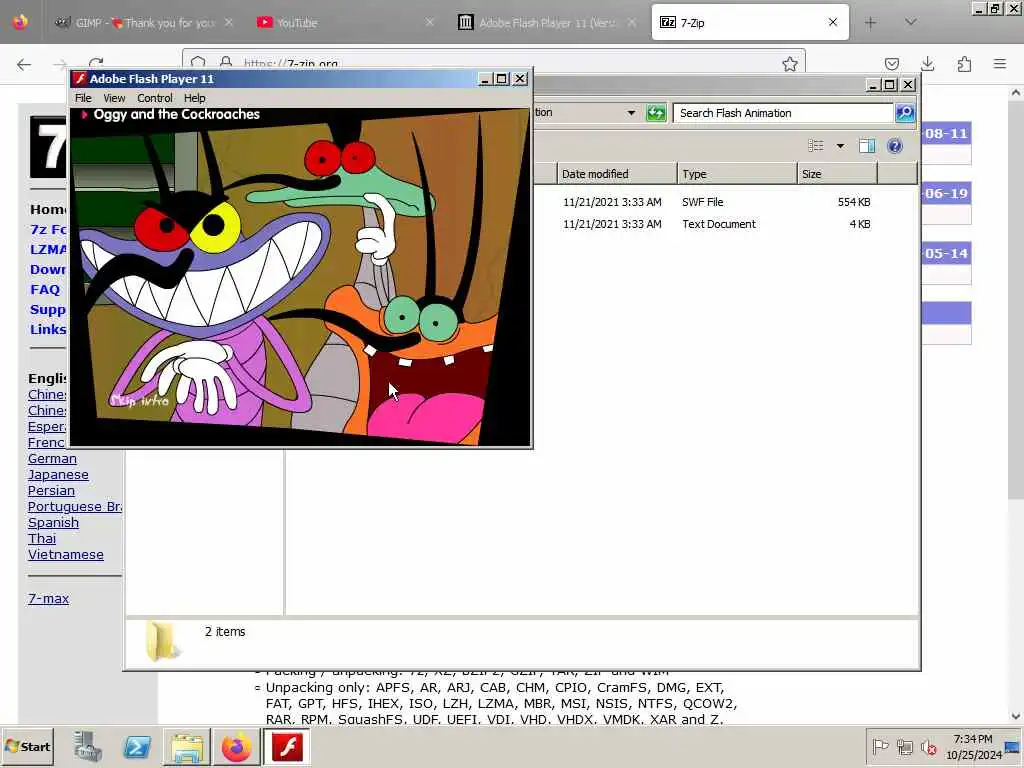Click the muted volume tray icon
1024x768 pixels.
pos(928,746)
